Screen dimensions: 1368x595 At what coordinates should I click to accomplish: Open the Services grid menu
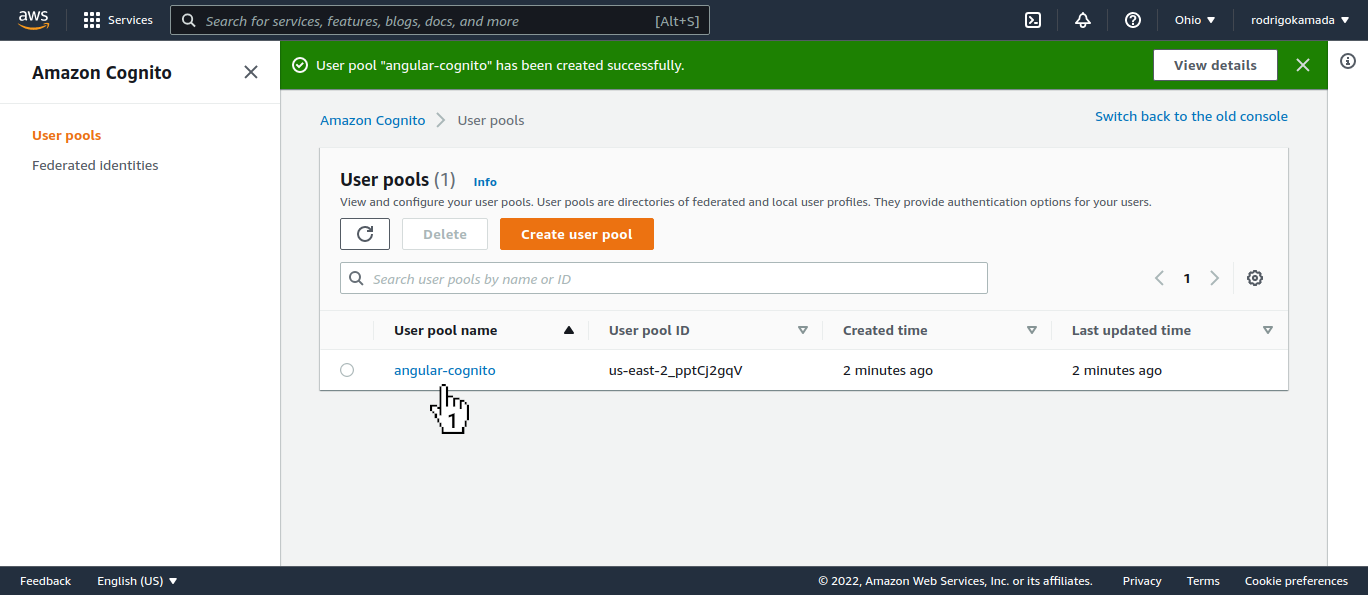(117, 19)
